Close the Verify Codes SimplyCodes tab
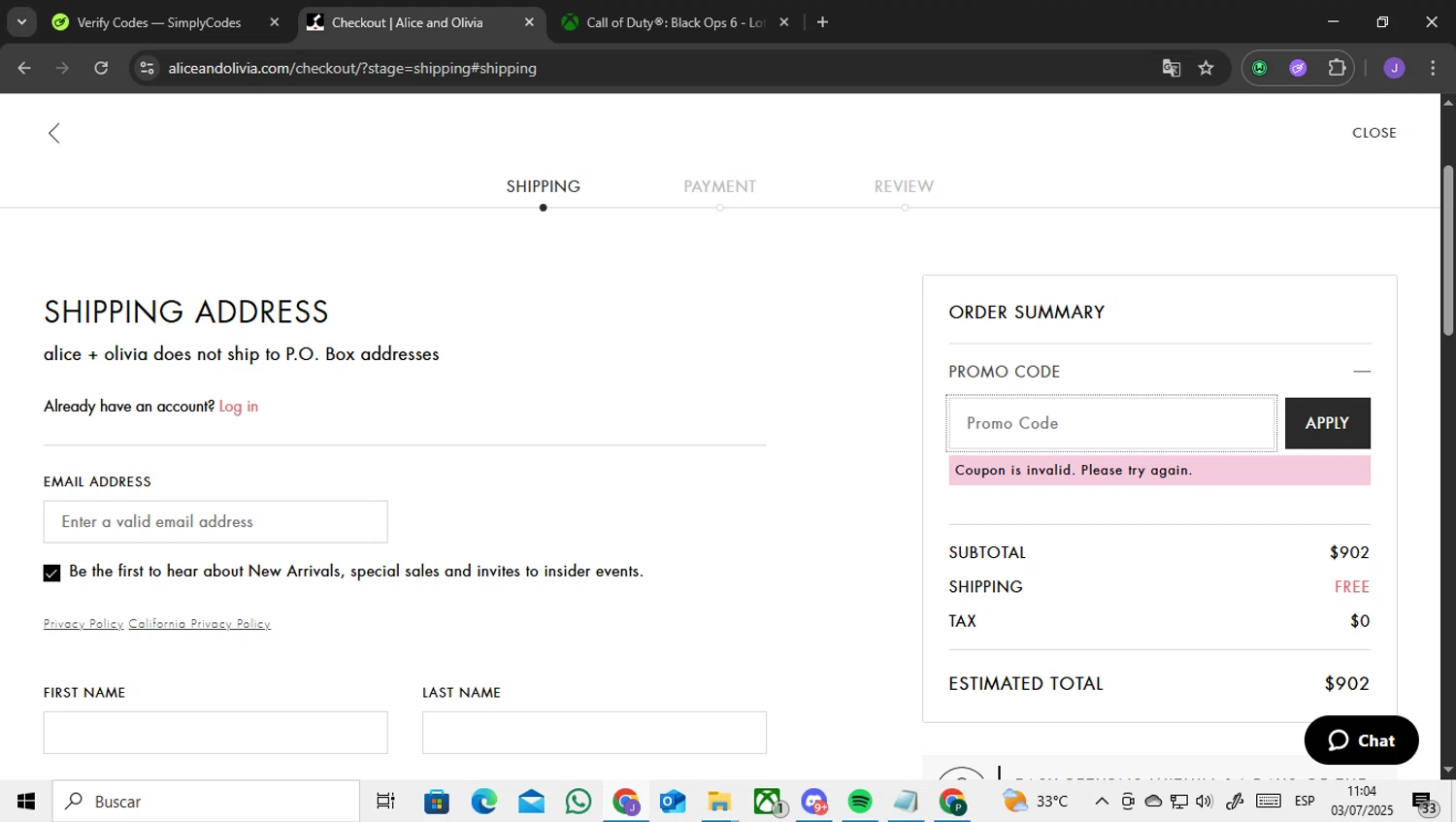This screenshot has height=822, width=1456. 275,22
